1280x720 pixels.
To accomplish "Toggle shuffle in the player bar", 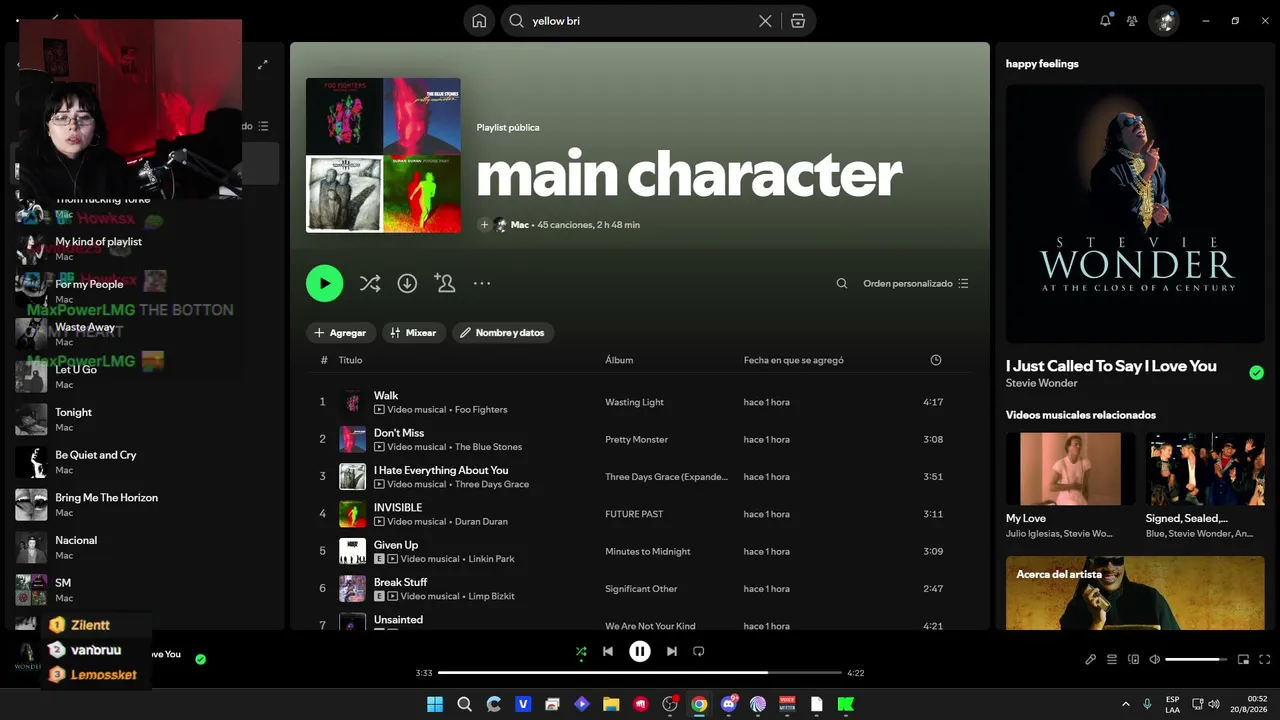I will (x=581, y=652).
